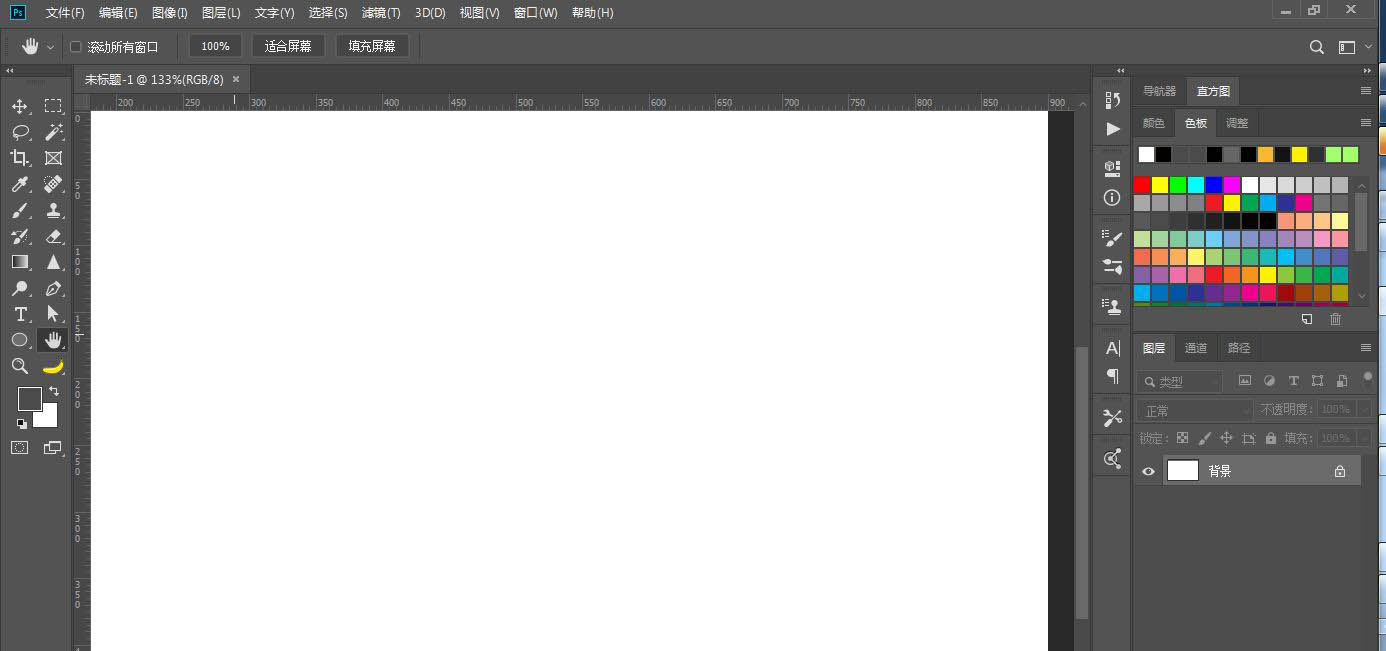The image size is (1386, 651).
Task: Open the 不透明度 opacity dropdown arrow
Action: tap(1364, 409)
